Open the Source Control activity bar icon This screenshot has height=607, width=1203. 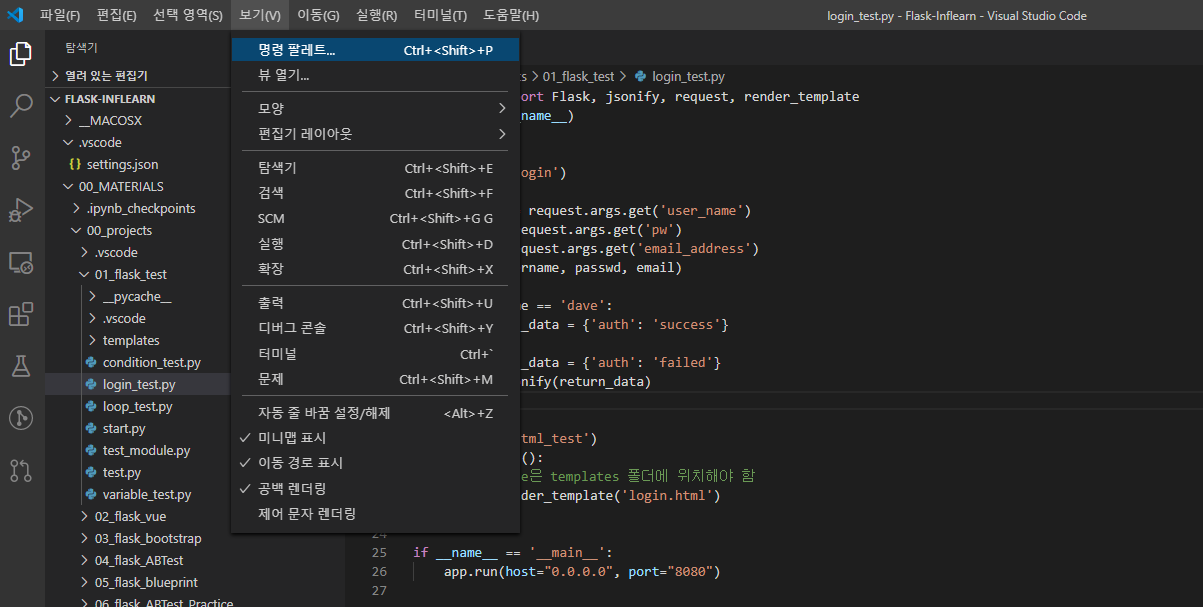[21, 158]
